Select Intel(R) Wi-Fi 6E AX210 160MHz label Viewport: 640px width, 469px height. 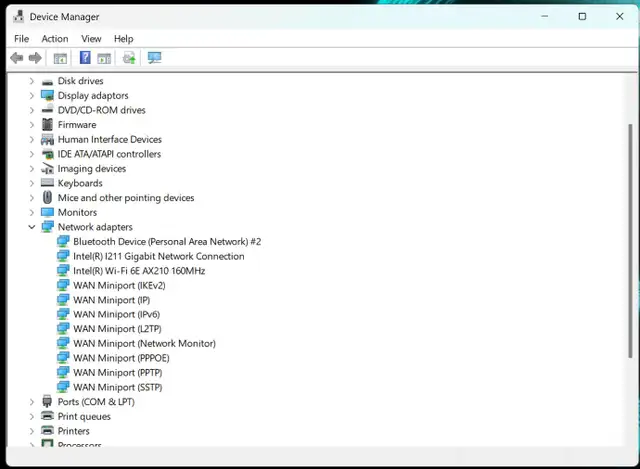139,271
